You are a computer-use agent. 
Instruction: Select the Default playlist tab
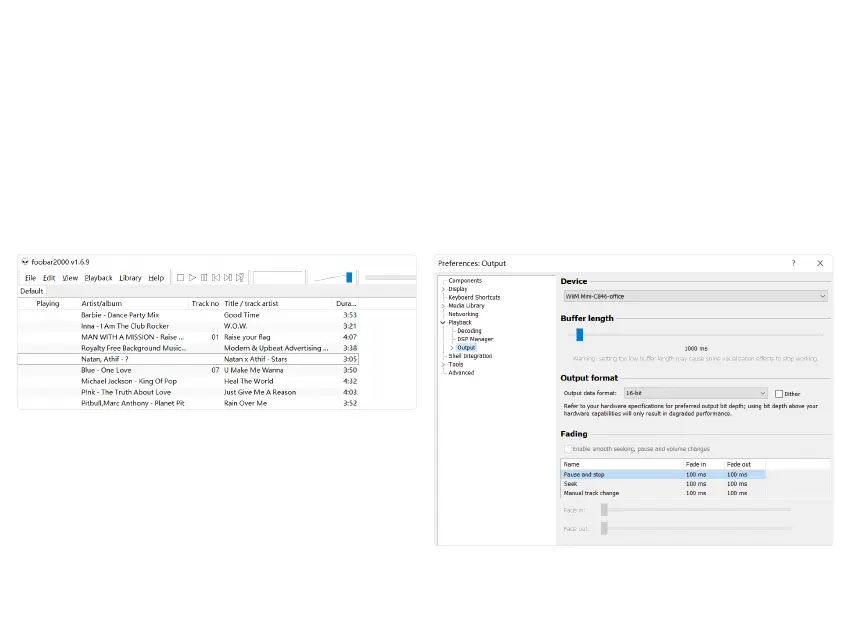31,291
